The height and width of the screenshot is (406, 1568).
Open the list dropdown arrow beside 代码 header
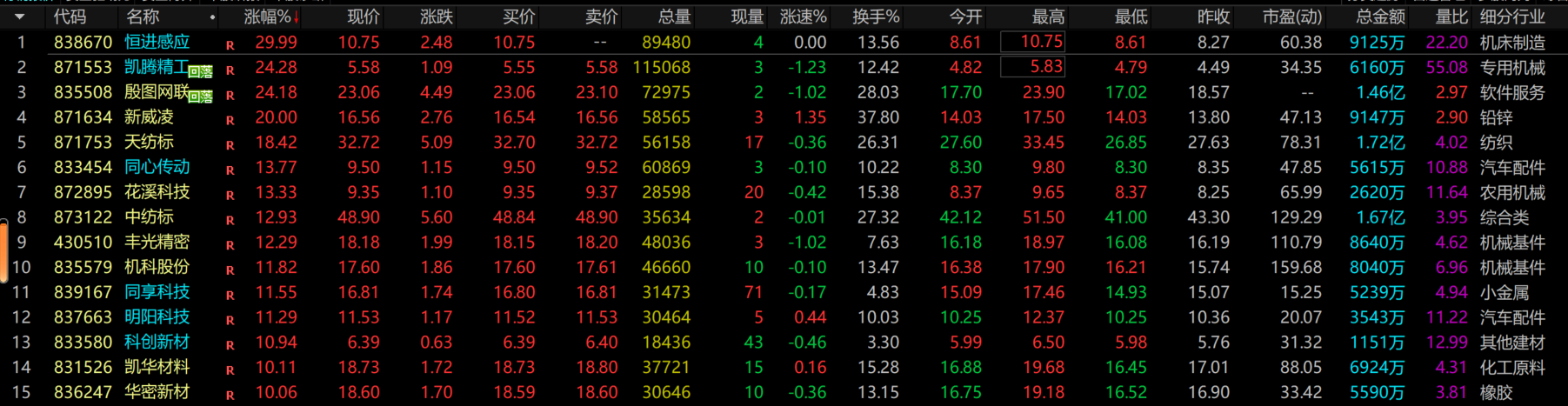pos(19,17)
